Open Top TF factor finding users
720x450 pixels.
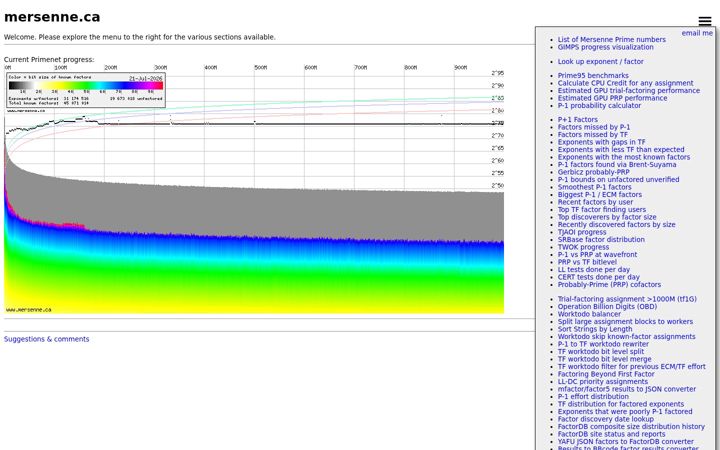pos(602,209)
